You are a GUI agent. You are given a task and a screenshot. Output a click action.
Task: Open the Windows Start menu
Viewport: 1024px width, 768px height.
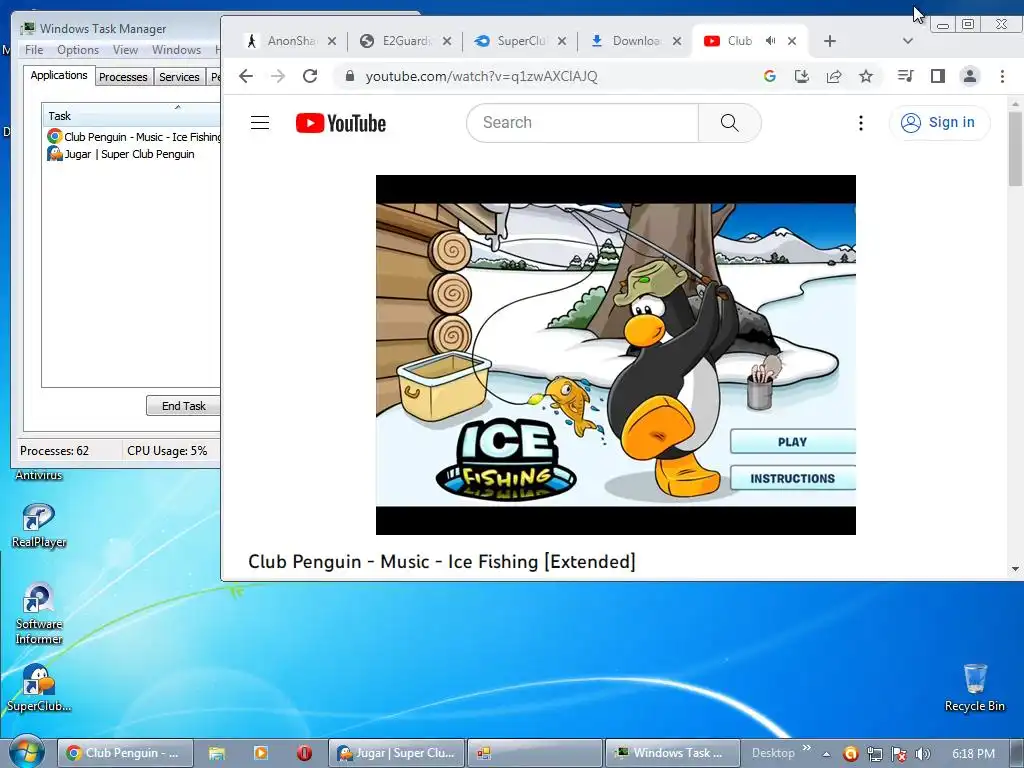(27, 752)
